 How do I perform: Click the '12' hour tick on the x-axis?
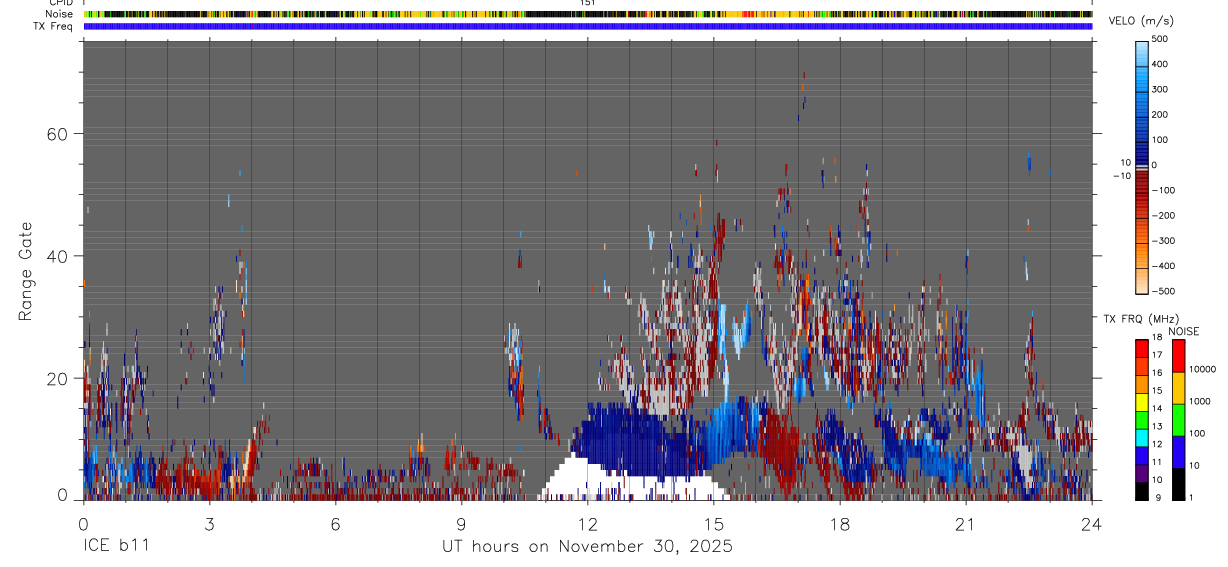pos(588,523)
